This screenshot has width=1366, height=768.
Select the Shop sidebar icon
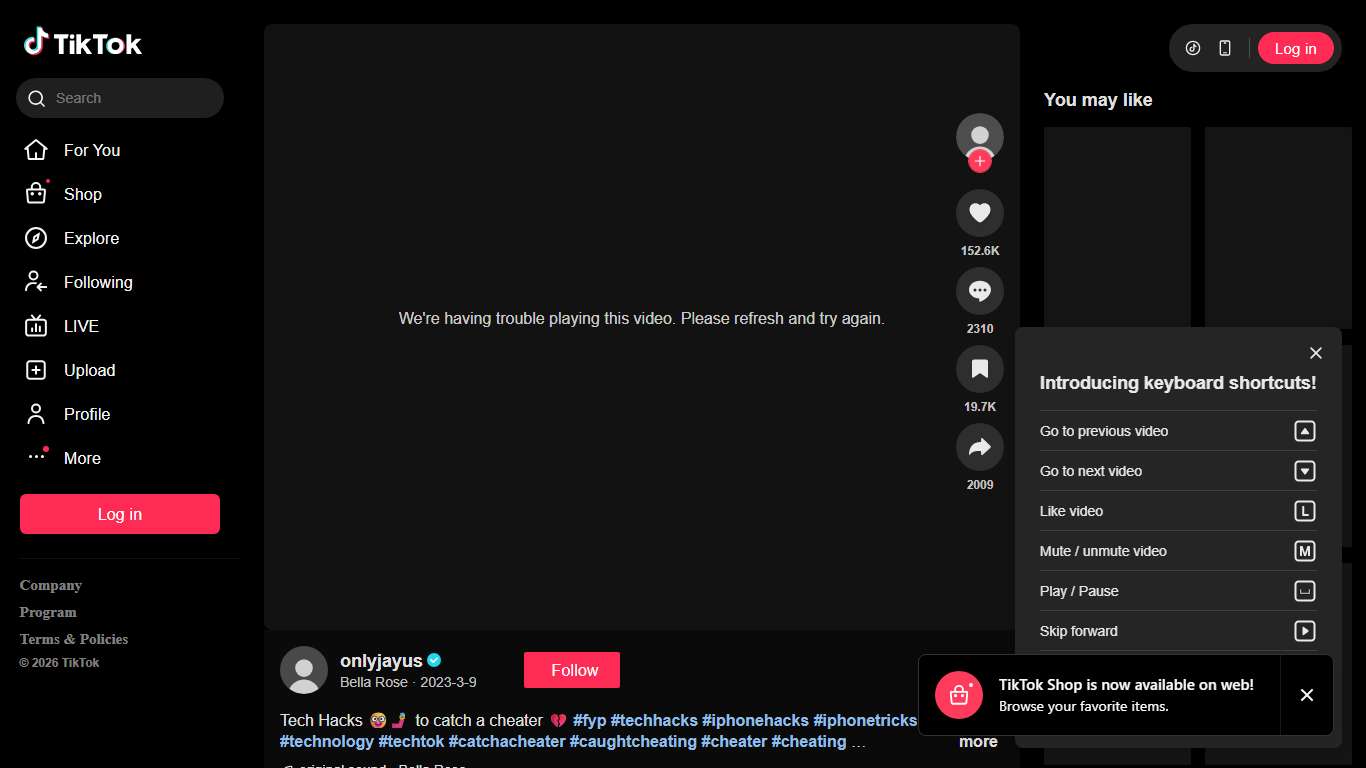[x=35, y=194]
